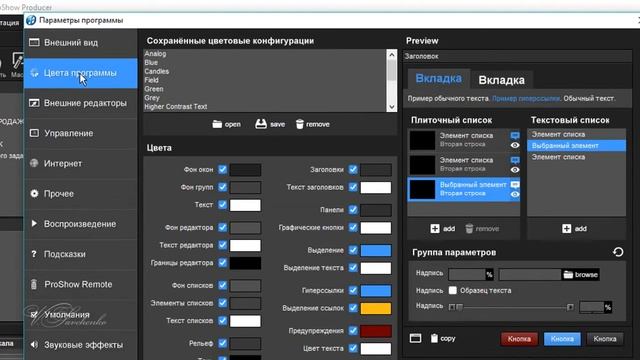Image resolution: width=640 pixels, height=360 pixels.
Task: Click comment icon on first tile item
Action: coord(515,136)
